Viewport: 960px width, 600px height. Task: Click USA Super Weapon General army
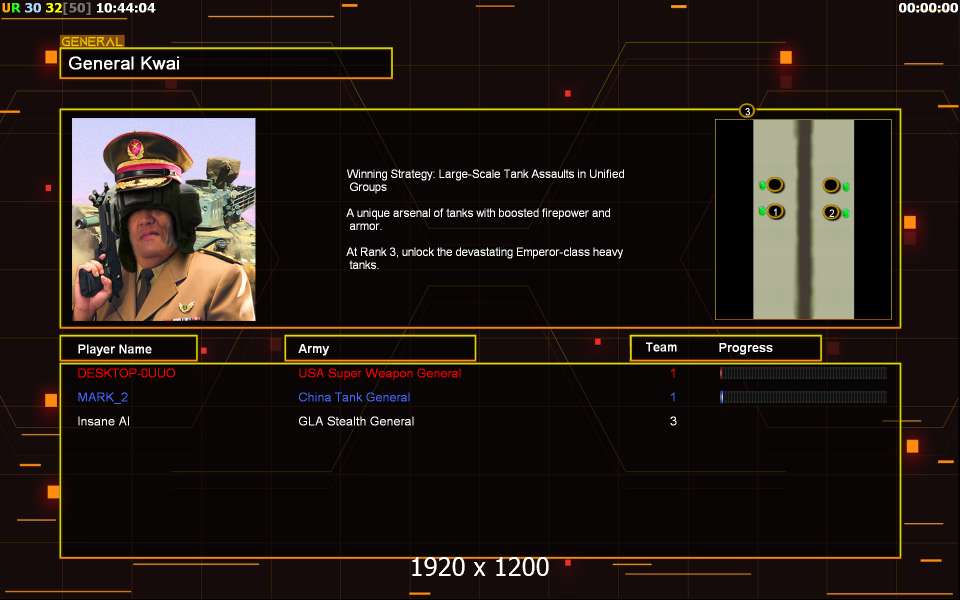[380, 373]
